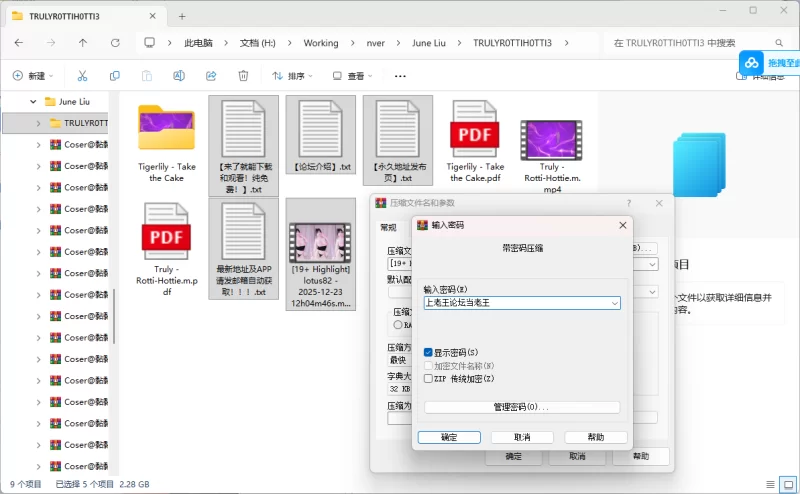Image resolution: width=800 pixels, height=494 pixels.
Task: Open the three-dot See more menu
Action: click(400, 76)
